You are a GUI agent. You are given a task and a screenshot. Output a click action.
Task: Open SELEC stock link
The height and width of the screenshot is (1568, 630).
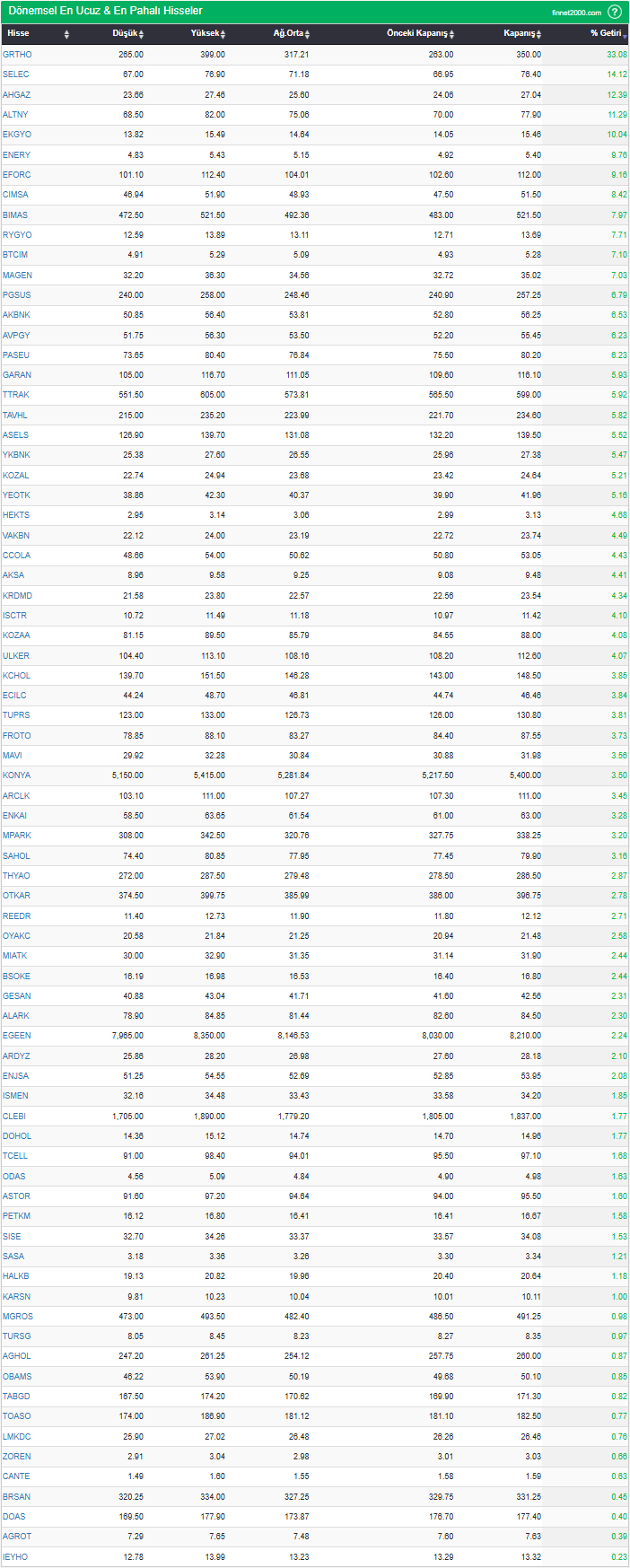(16, 74)
